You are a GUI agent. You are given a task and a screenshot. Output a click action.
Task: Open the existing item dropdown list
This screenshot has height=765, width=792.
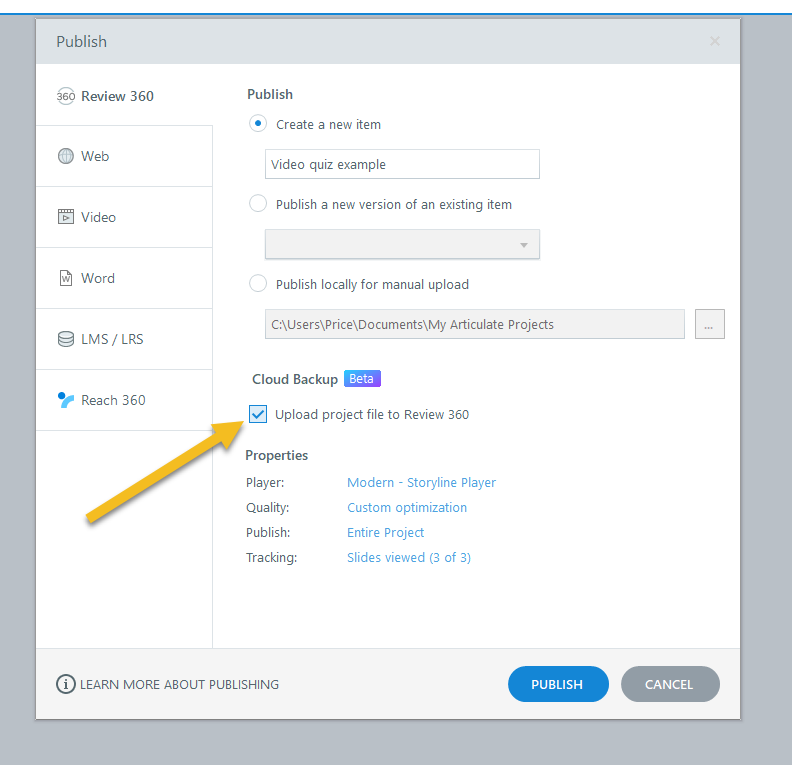point(402,245)
